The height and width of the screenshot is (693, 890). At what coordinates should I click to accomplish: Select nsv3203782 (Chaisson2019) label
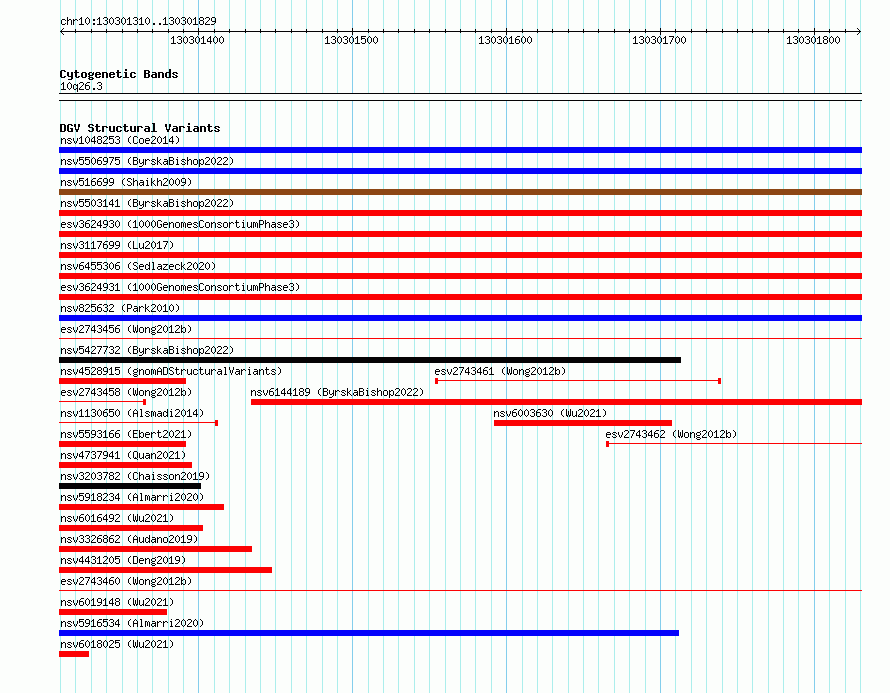pyautogui.click(x=135, y=476)
